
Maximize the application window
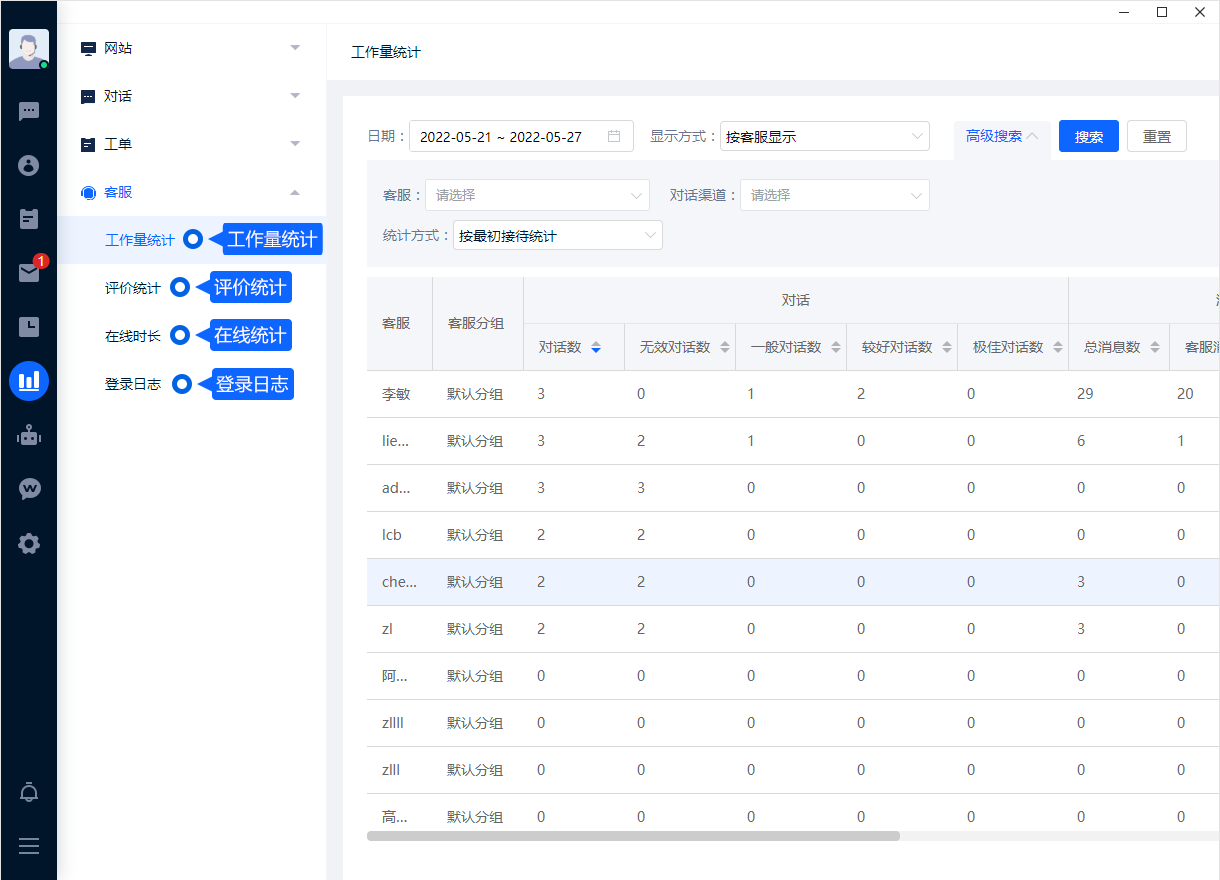pos(1161,12)
